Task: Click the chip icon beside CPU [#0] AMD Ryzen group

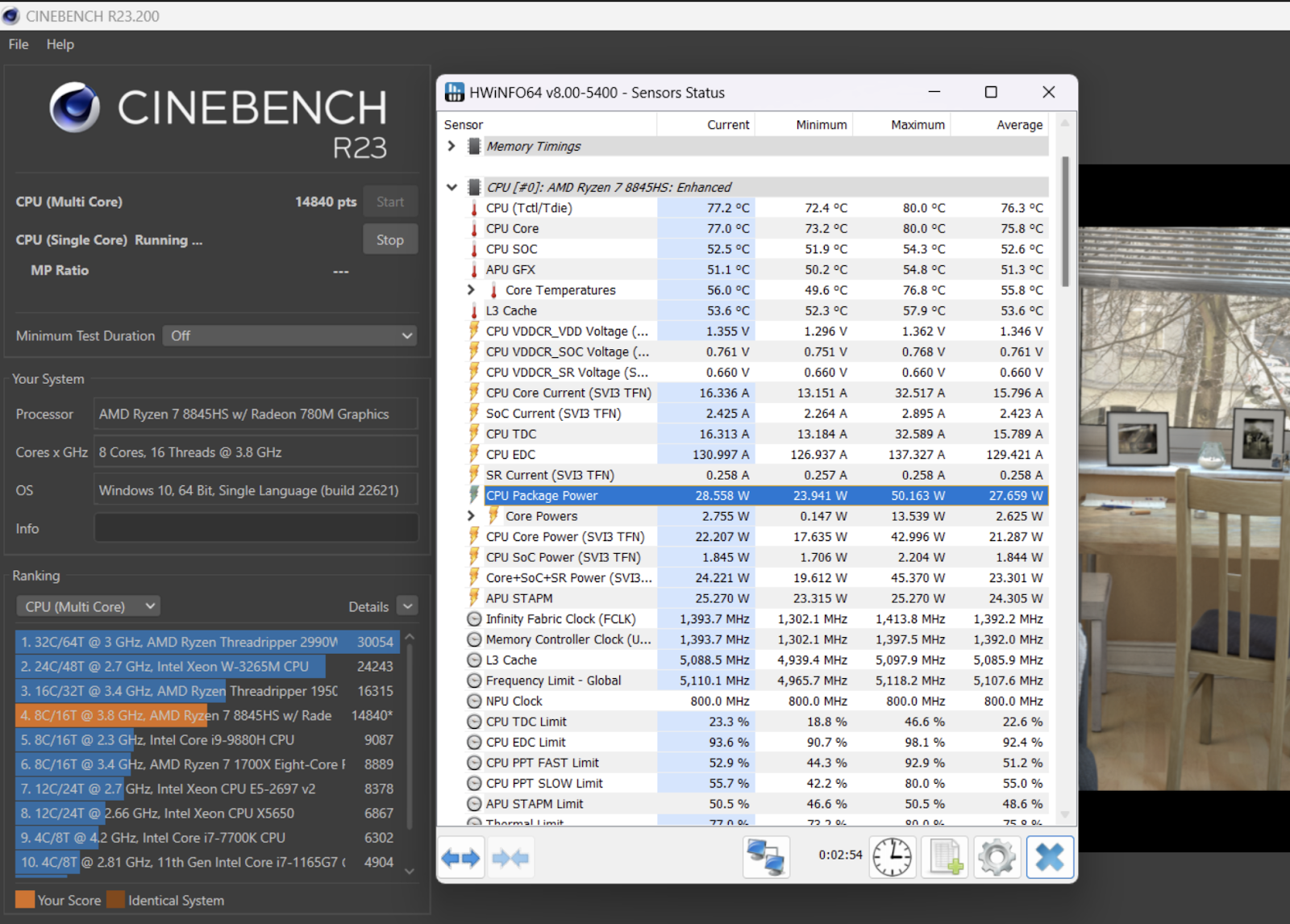Action: coord(474,187)
